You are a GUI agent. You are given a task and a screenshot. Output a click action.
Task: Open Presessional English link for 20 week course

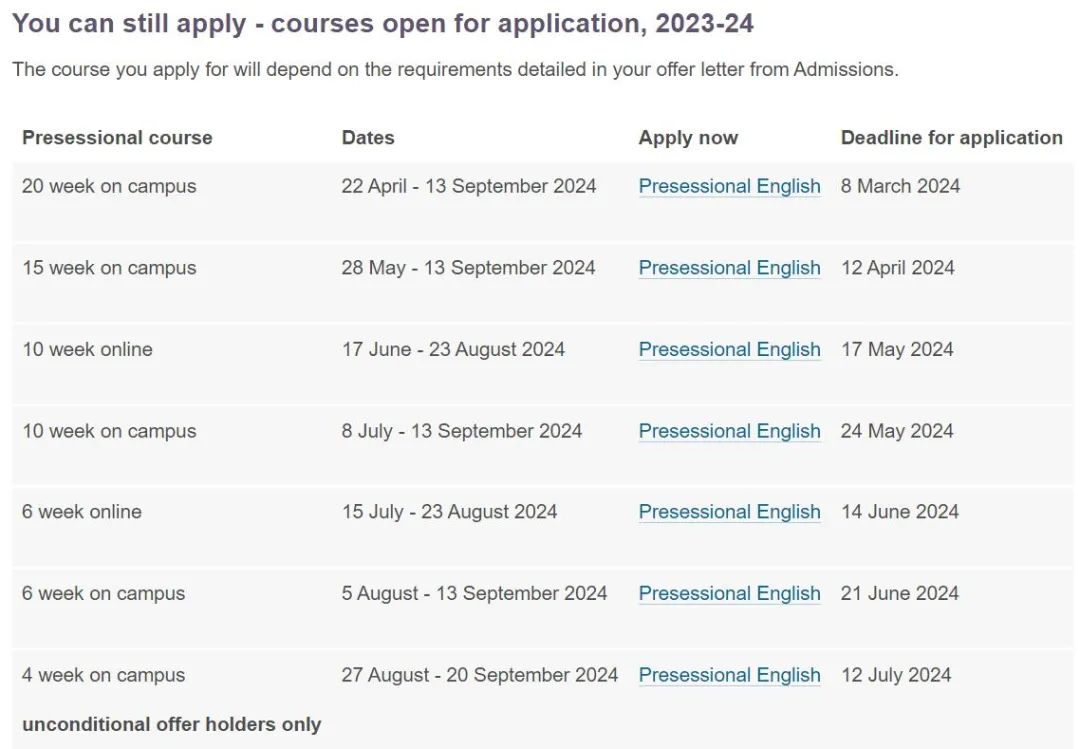[x=729, y=186]
